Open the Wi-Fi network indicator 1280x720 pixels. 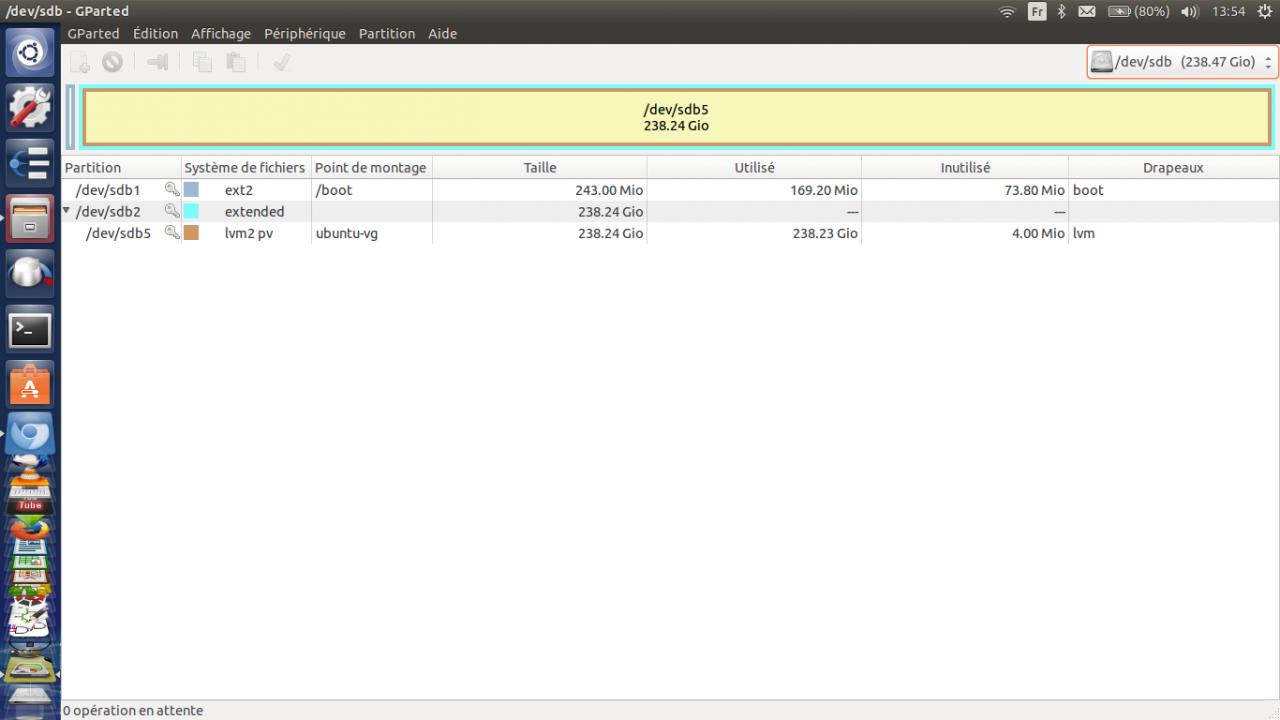click(x=1007, y=12)
